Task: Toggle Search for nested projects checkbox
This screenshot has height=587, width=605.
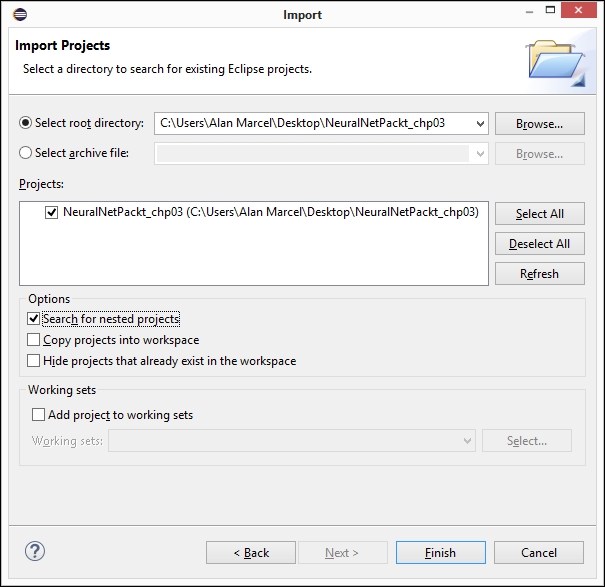Action: [34, 319]
